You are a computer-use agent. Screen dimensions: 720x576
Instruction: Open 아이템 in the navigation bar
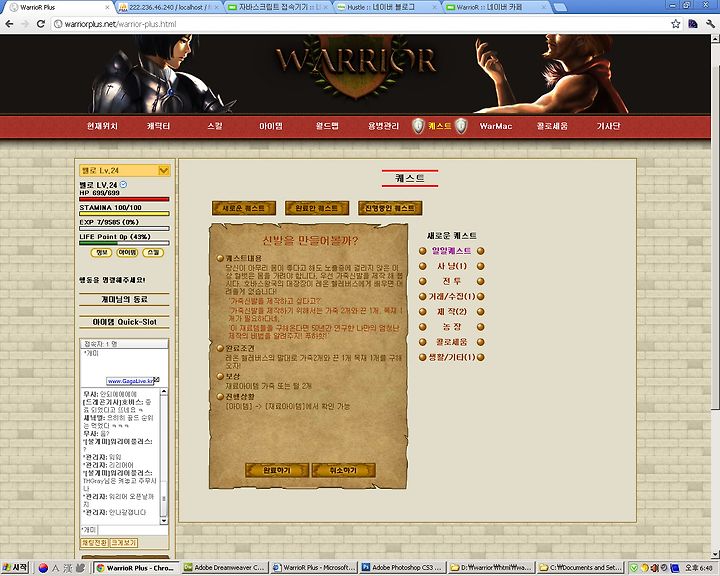(271, 126)
